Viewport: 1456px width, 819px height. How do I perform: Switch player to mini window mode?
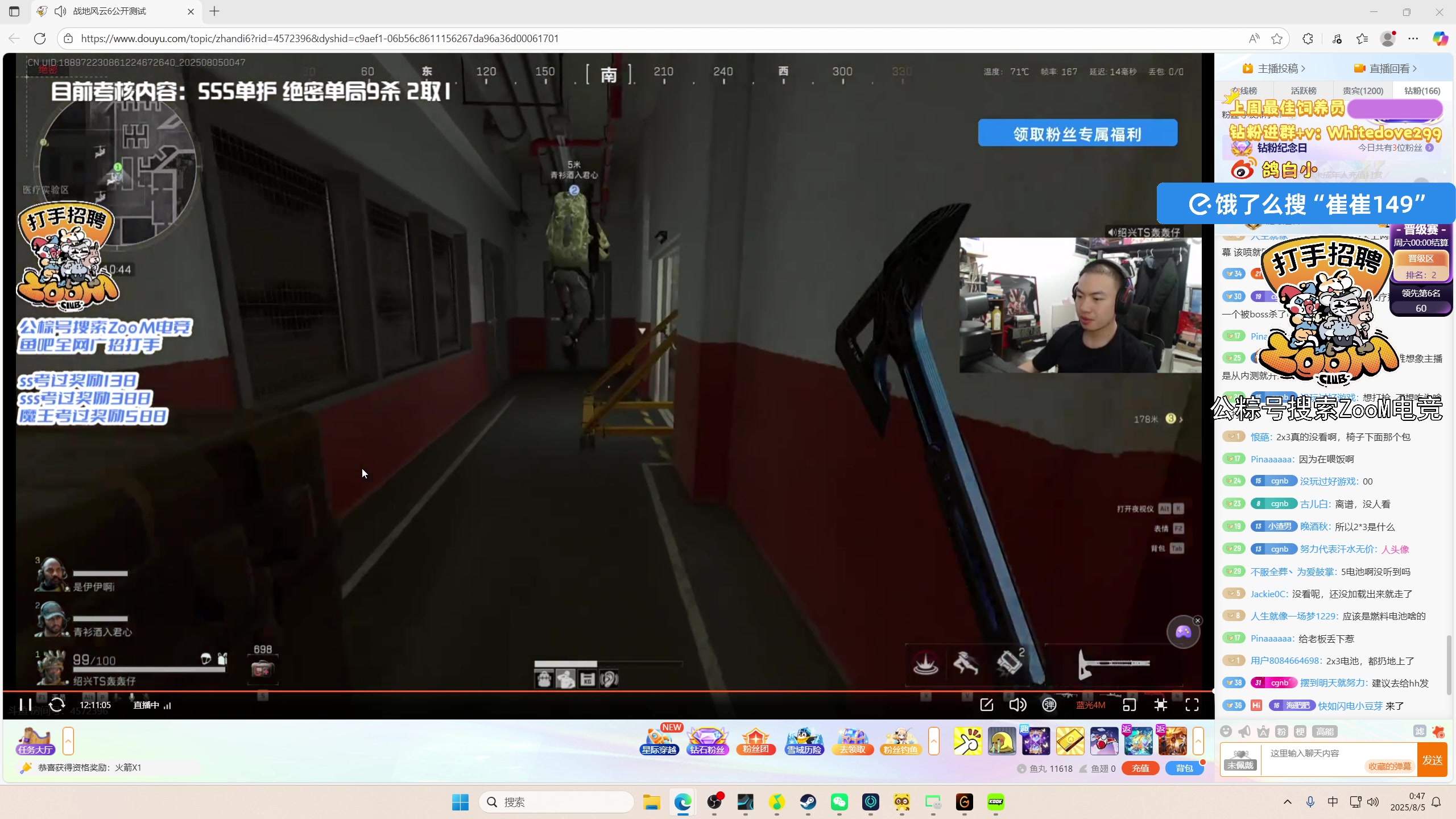1130,705
